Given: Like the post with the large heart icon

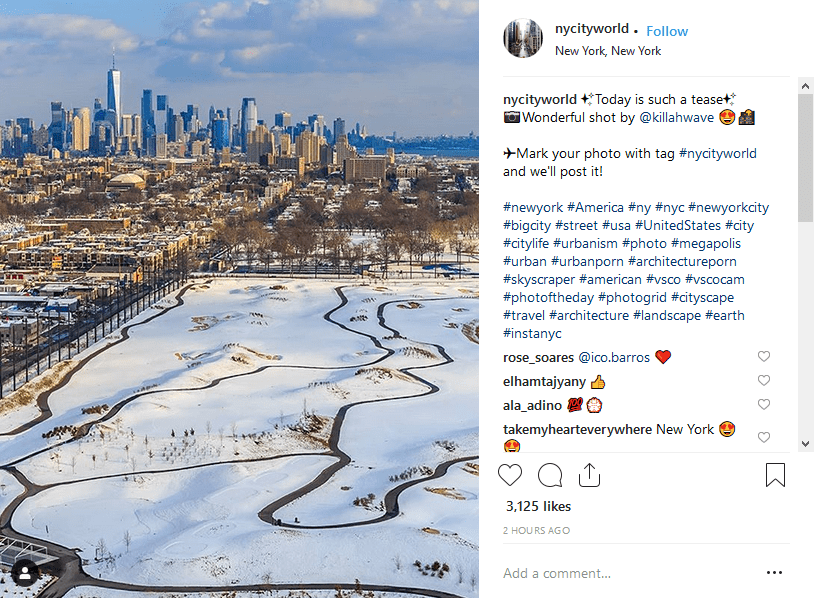Looking at the screenshot, I should (x=510, y=475).
